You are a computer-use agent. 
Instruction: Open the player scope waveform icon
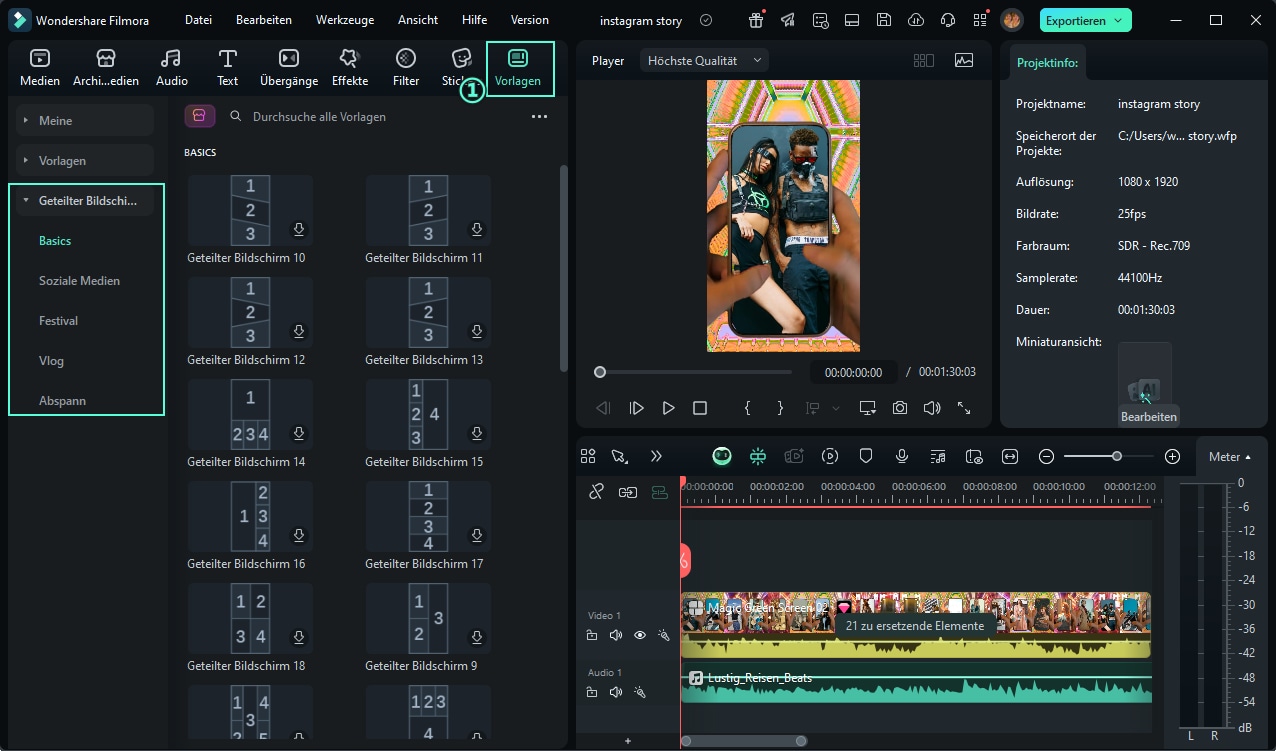(x=964, y=60)
